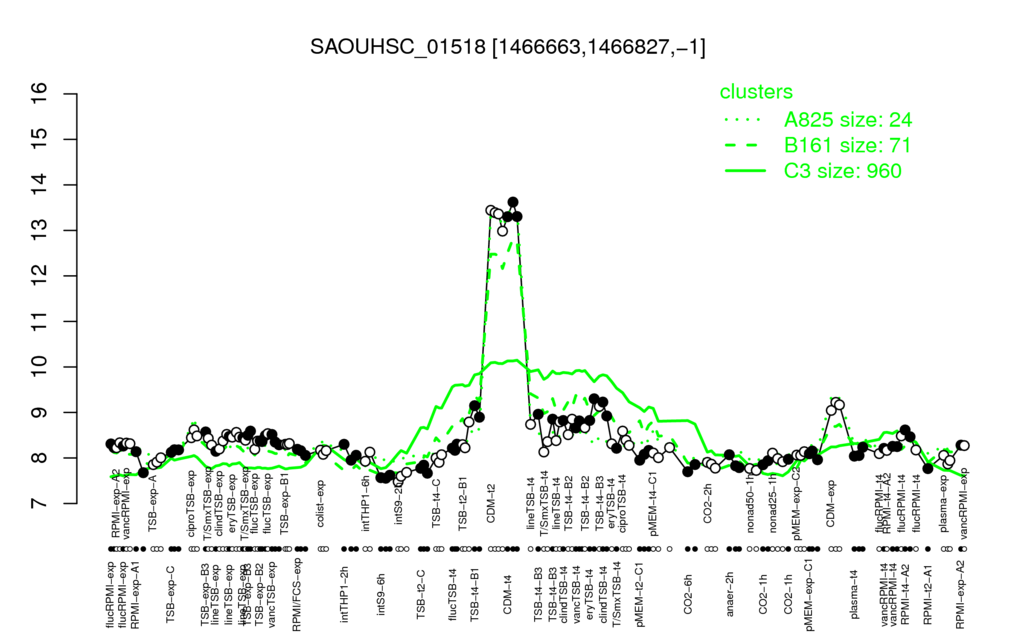This screenshot has width=1024, height=640.
Task: Click the RPMI-exp-A1 axis label
Action: tap(134, 596)
